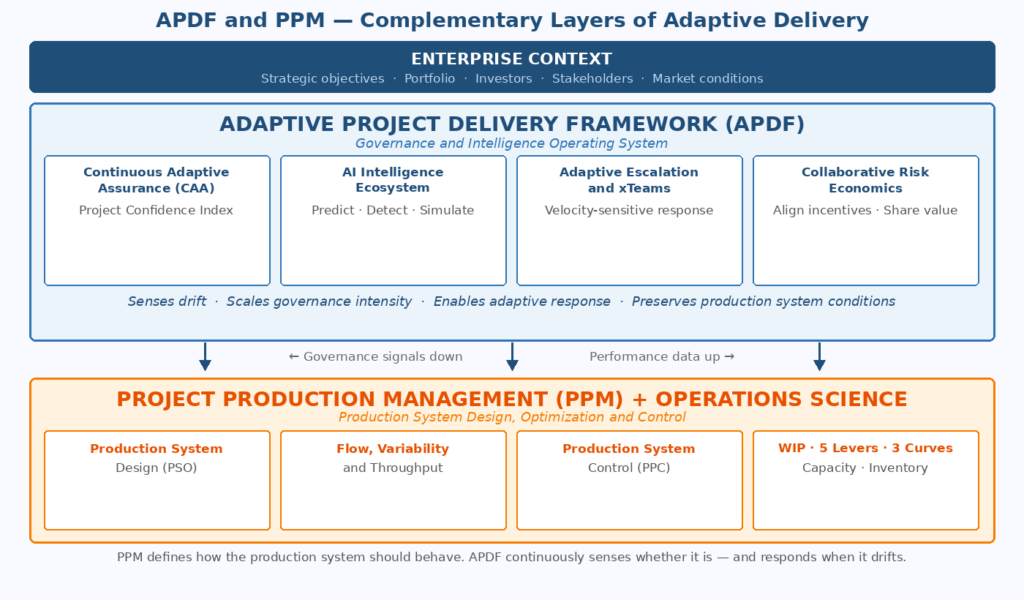1024x600 pixels.
Task: Click 'Control (PPC)' text
Action: tap(629, 467)
